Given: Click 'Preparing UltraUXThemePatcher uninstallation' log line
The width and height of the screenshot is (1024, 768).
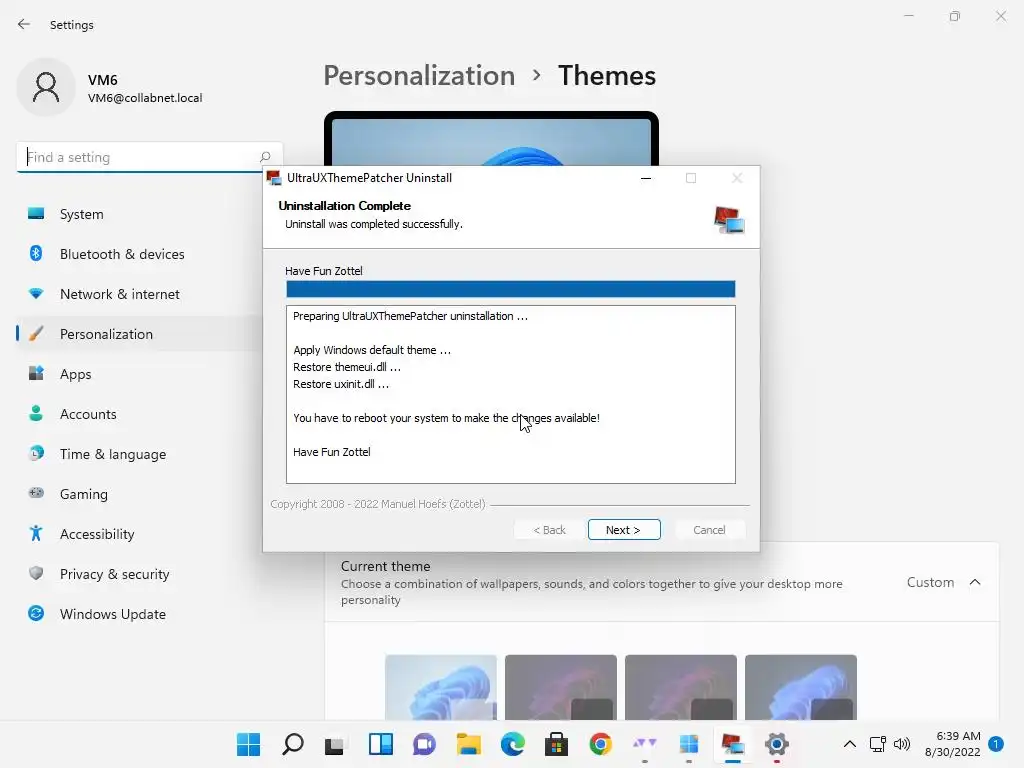Looking at the screenshot, I should point(410,316).
